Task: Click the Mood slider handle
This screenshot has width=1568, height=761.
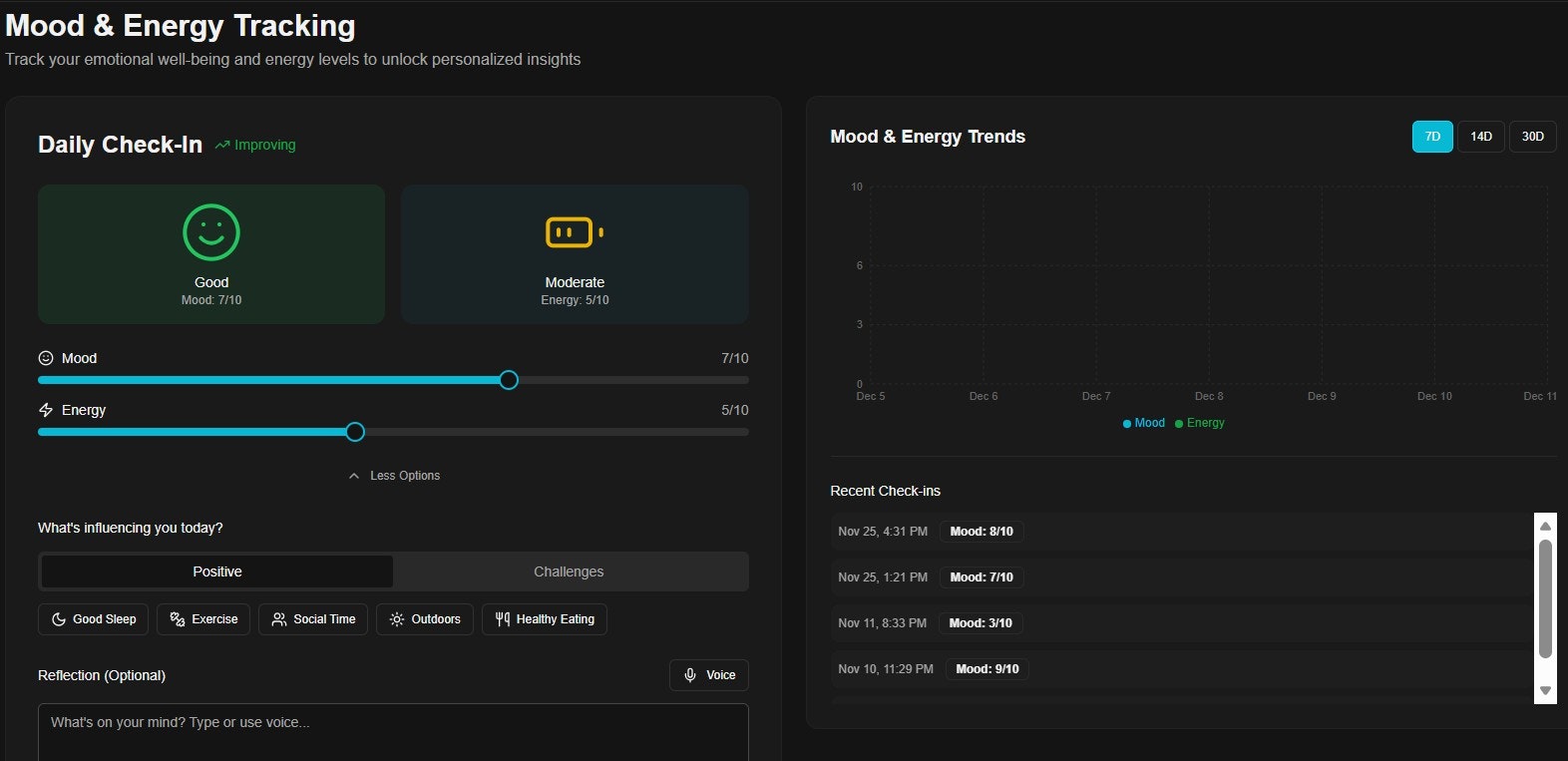Action: [509, 380]
